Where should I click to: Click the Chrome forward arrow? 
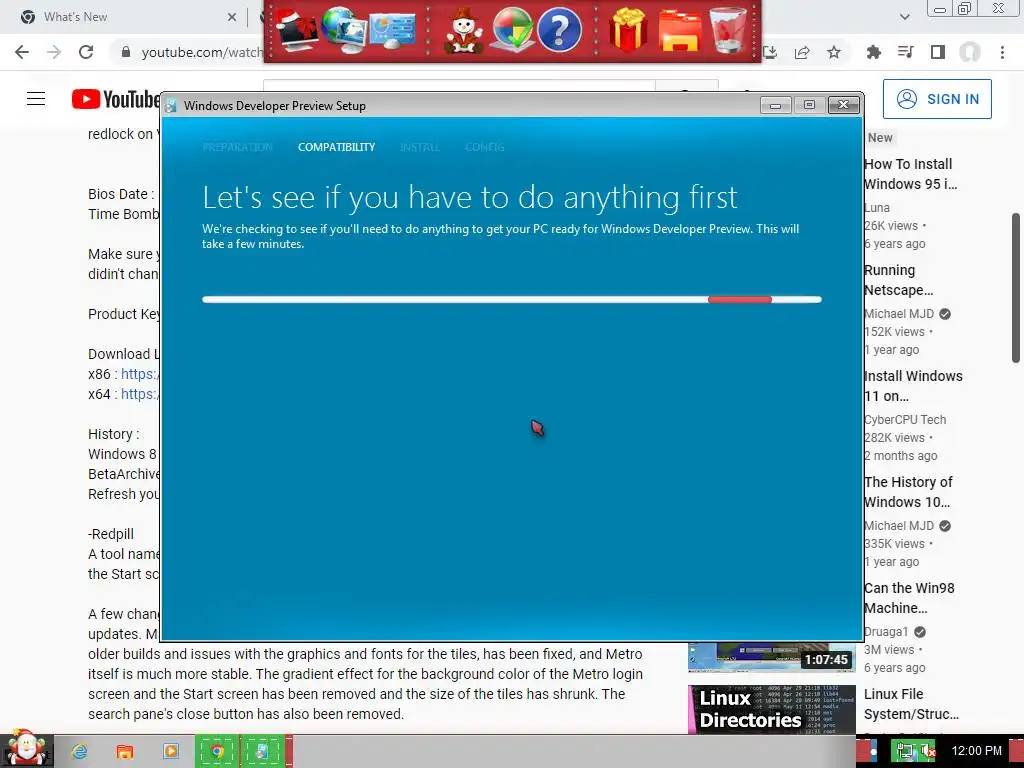54,52
